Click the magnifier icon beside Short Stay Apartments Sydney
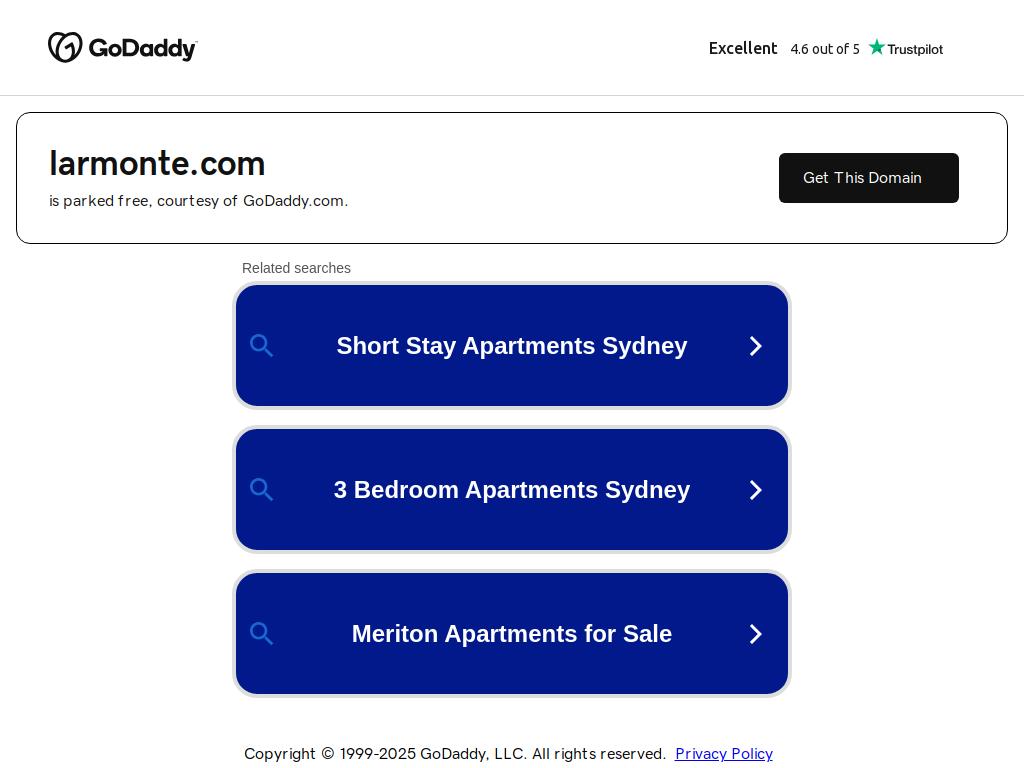Viewport: 1024px width, 768px height. pos(261,345)
